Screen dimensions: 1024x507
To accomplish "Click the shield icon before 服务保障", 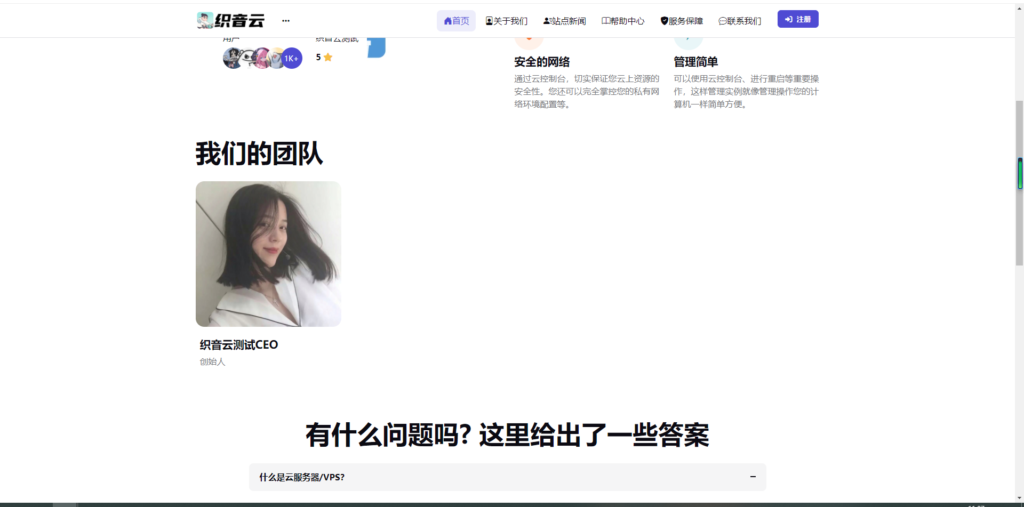I will pos(664,21).
